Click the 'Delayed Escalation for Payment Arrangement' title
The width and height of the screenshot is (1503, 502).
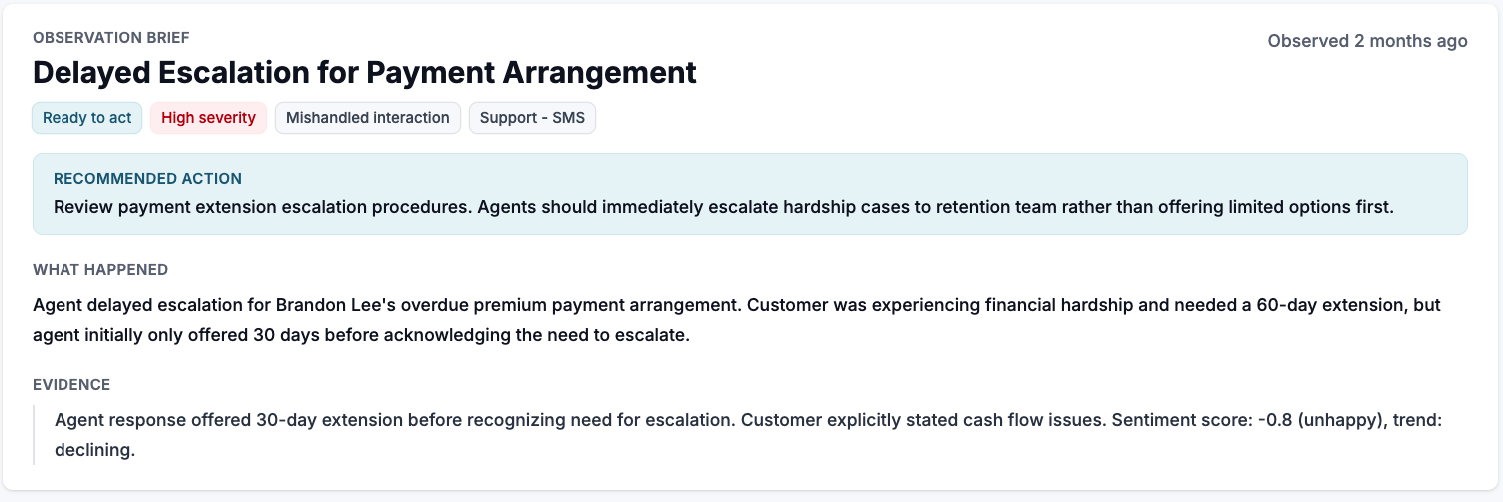click(x=365, y=73)
